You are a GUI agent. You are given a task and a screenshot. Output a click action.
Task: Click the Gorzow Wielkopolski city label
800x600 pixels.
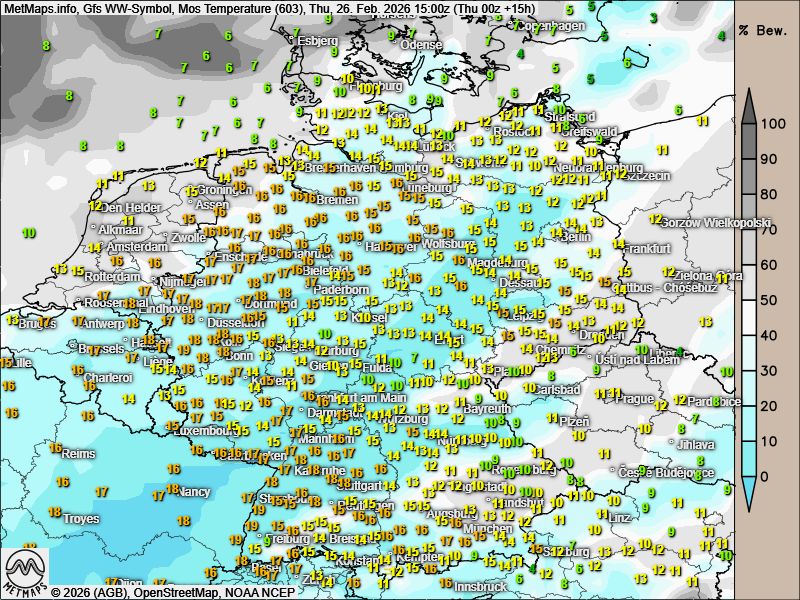(x=716, y=222)
